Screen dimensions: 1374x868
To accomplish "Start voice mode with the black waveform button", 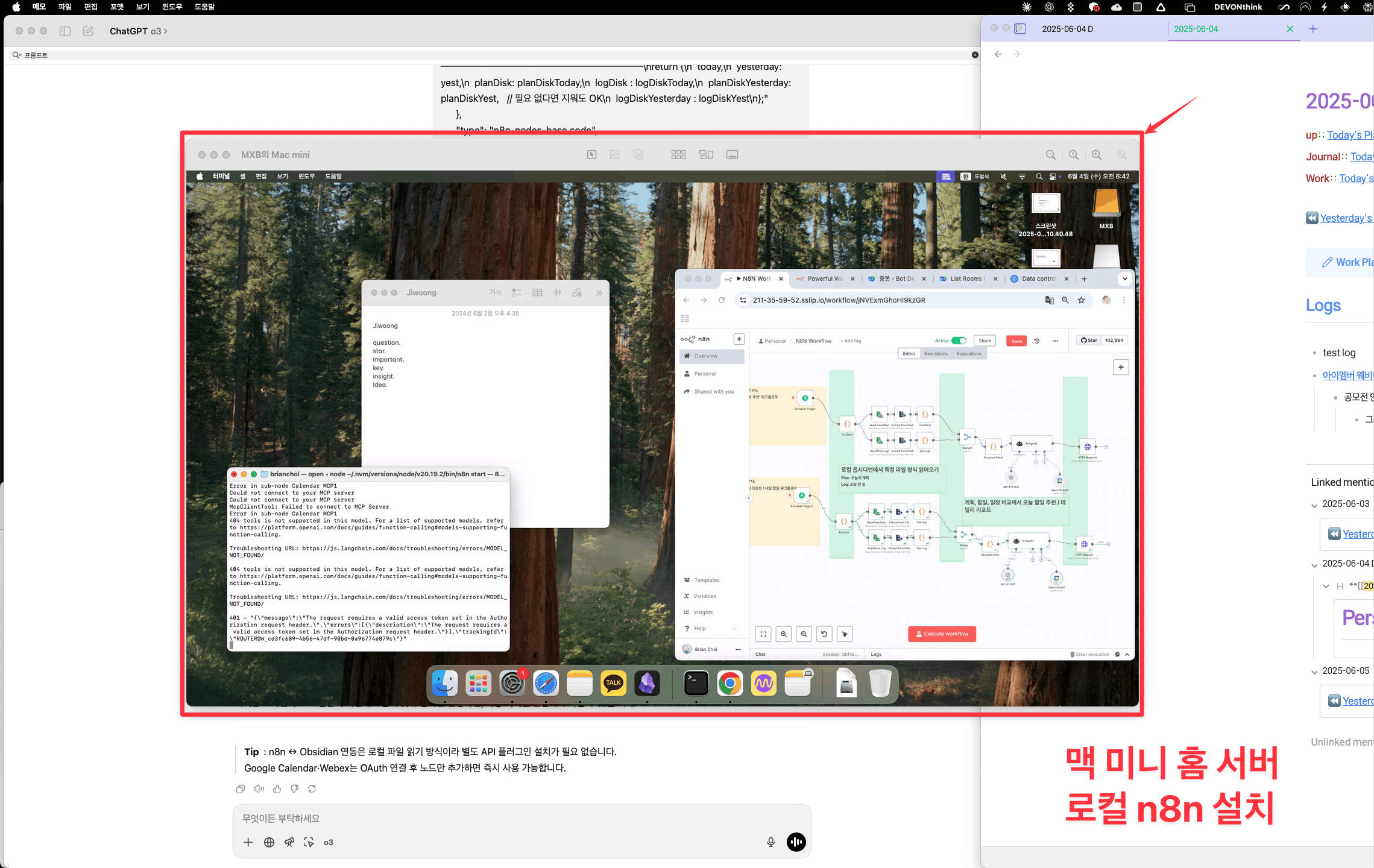I will tap(796, 842).
